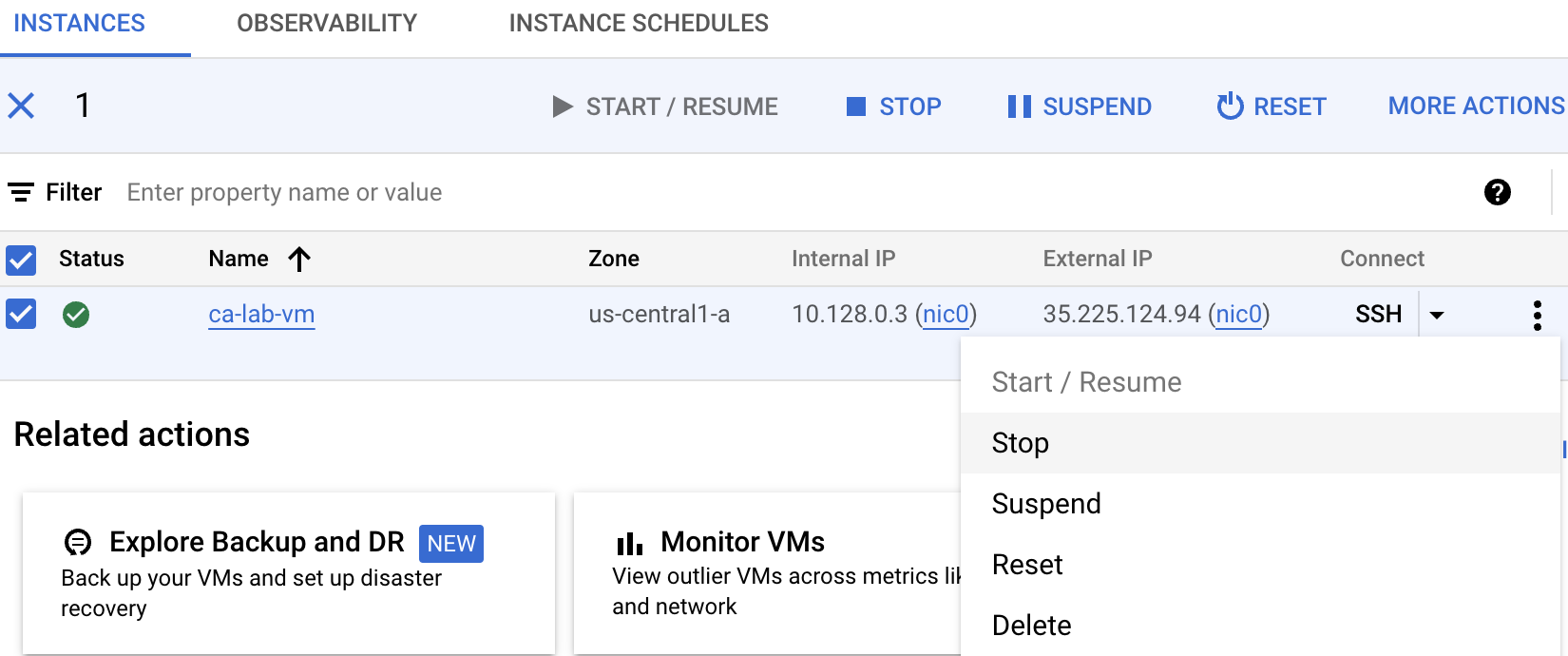
Task: Uncheck the ca-lab-vm row checkbox
Action: tap(21, 314)
